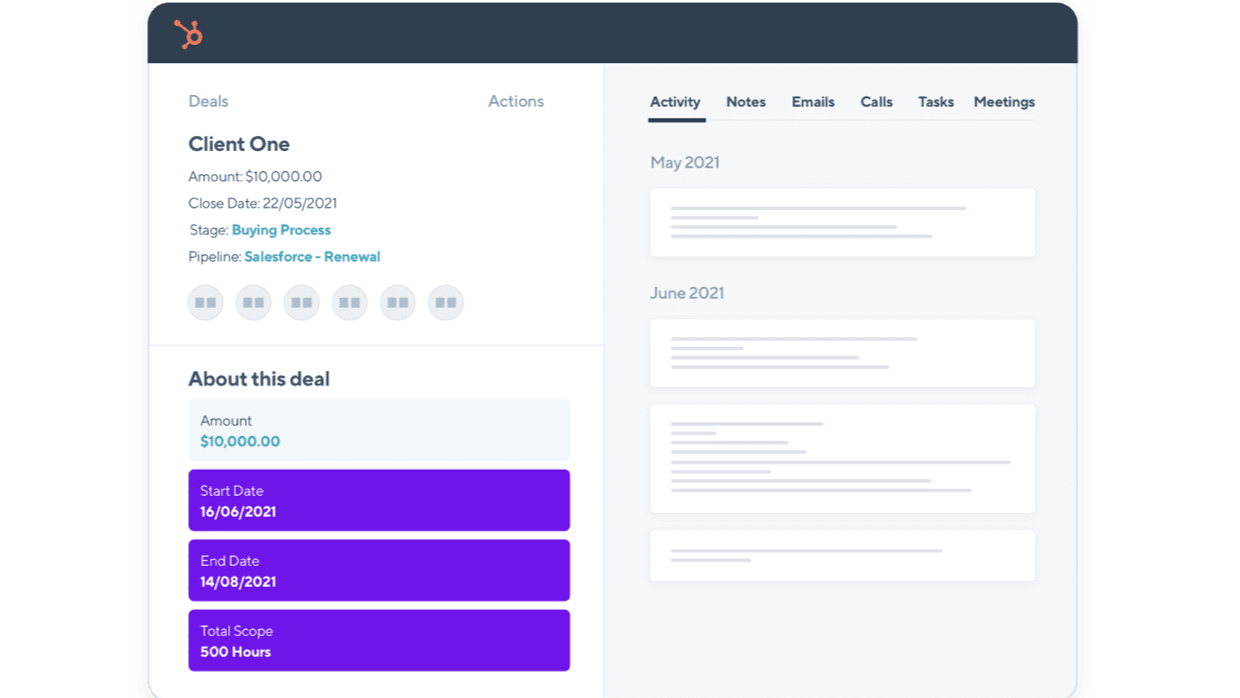Click the HubSpot sprocket logo
The height and width of the screenshot is (698, 1240).
[x=186, y=33]
